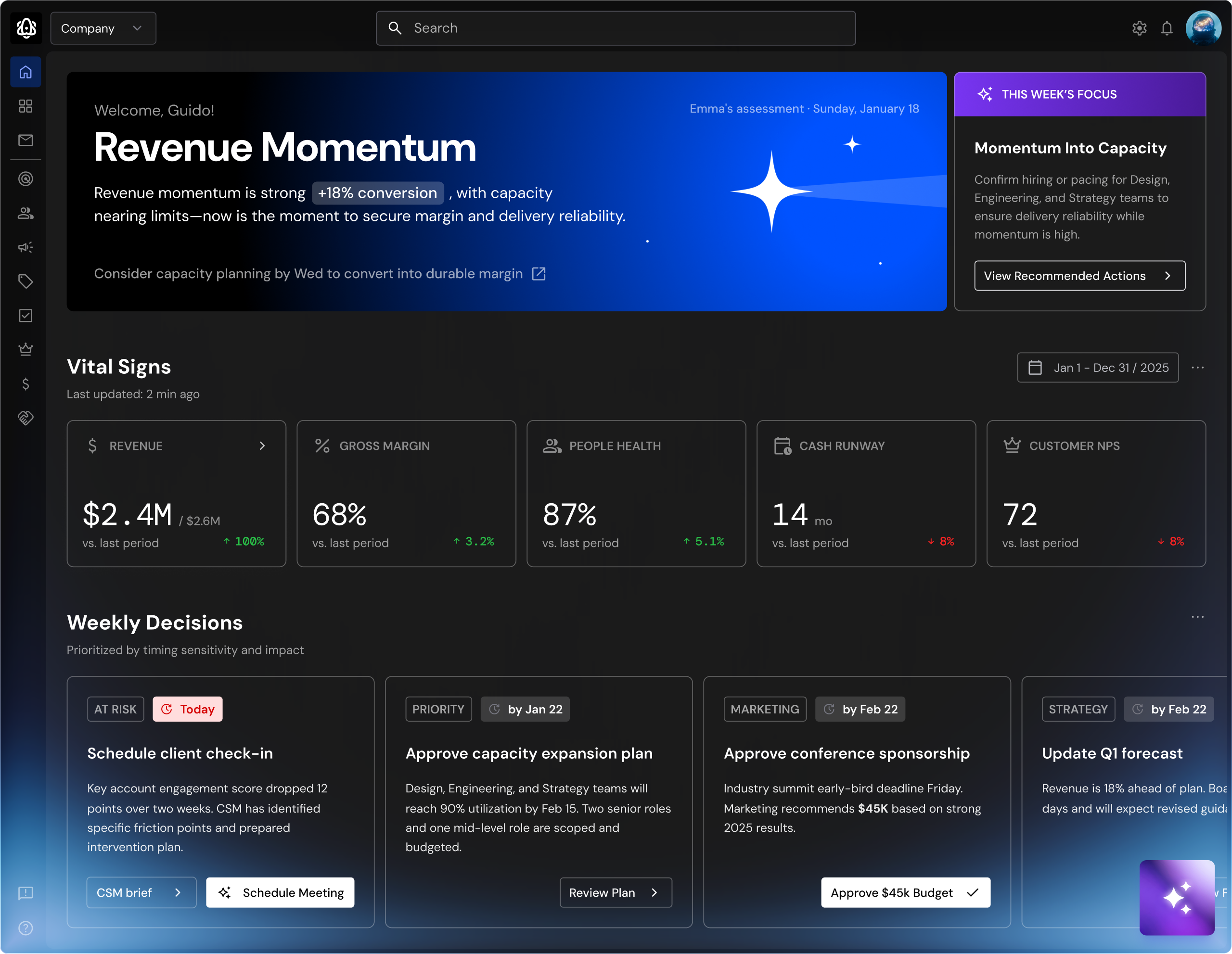Screen dimensions: 1232x954
Task: Click Approve $45k Budget button
Action: [x=905, y=892]
